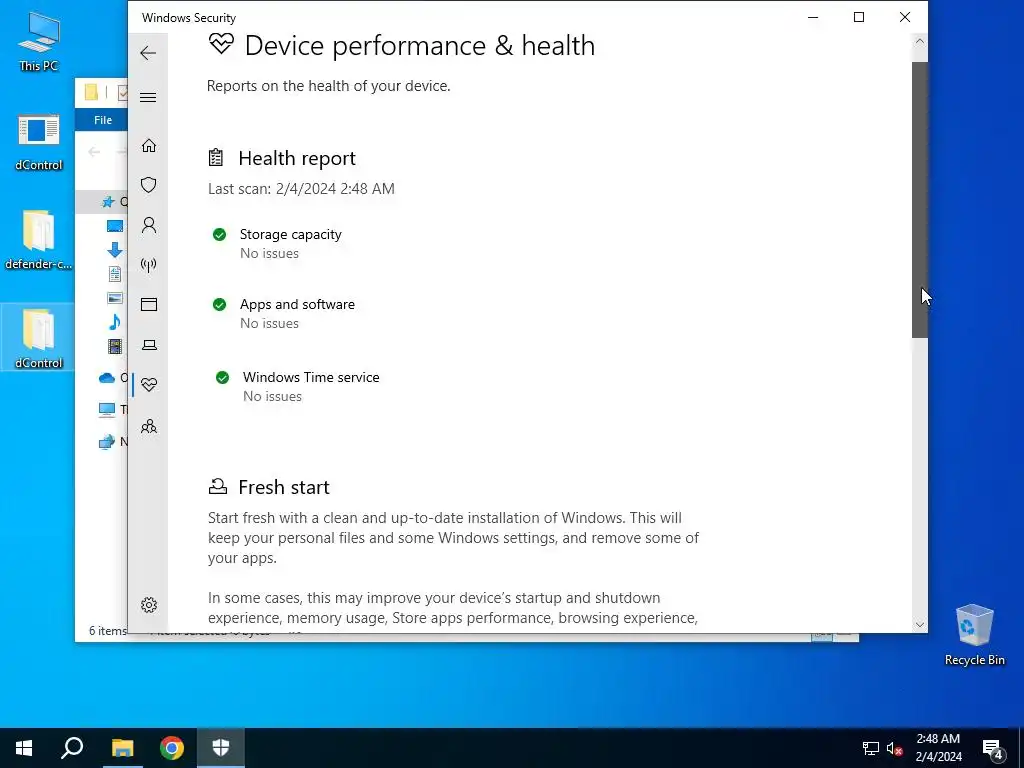This screenshot has height=768, width=1024.
Task: Click the Fresh start icon
Action: (217, 486)
